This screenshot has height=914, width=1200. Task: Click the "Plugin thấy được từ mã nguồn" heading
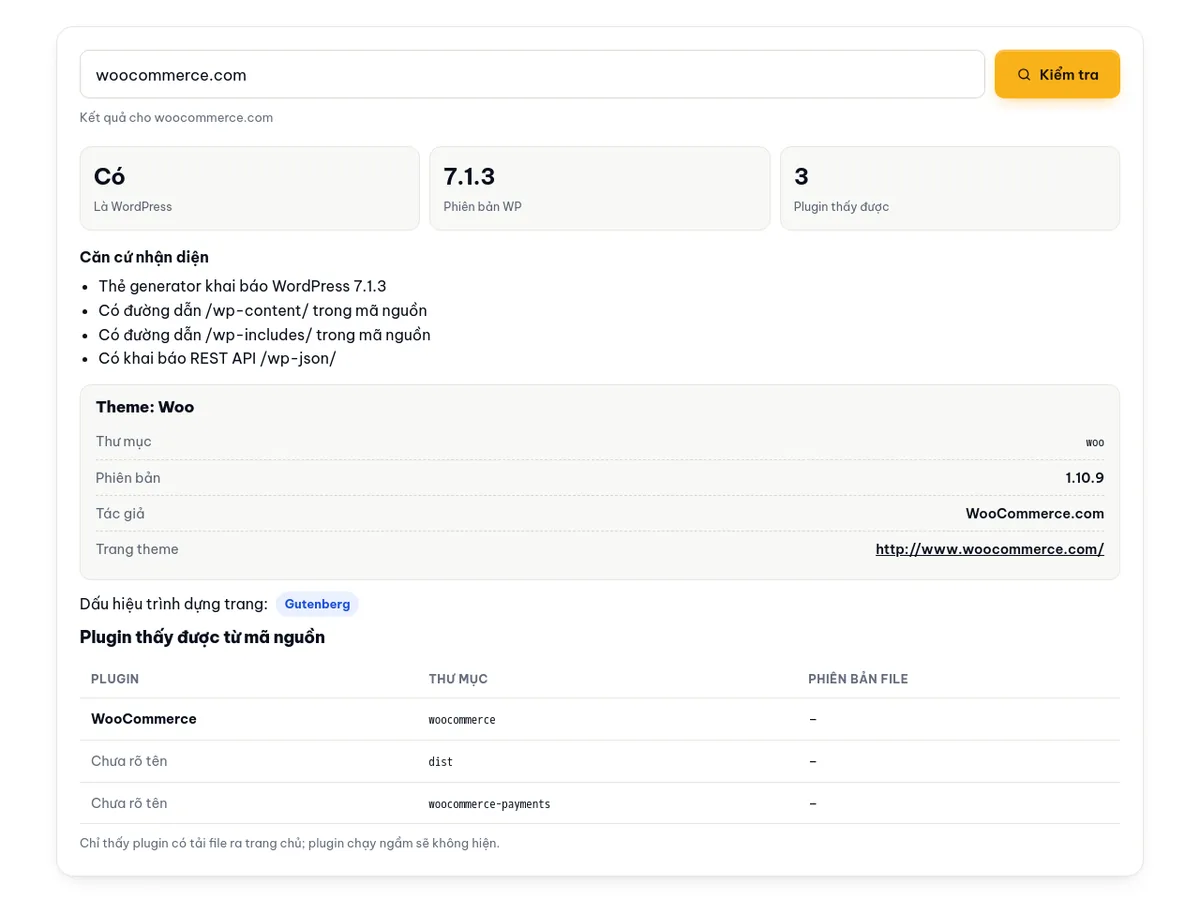tap(202, 637)
